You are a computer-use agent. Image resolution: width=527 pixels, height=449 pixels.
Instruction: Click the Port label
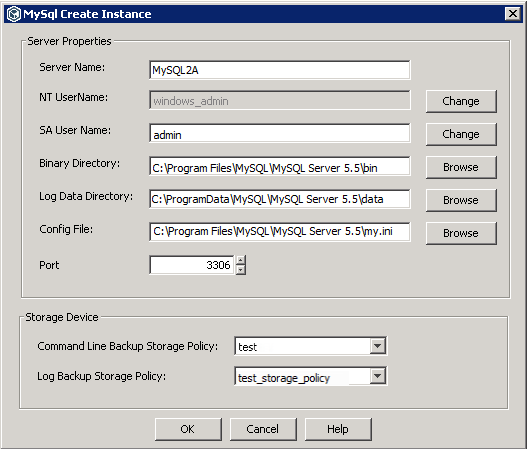pos(49,265)
